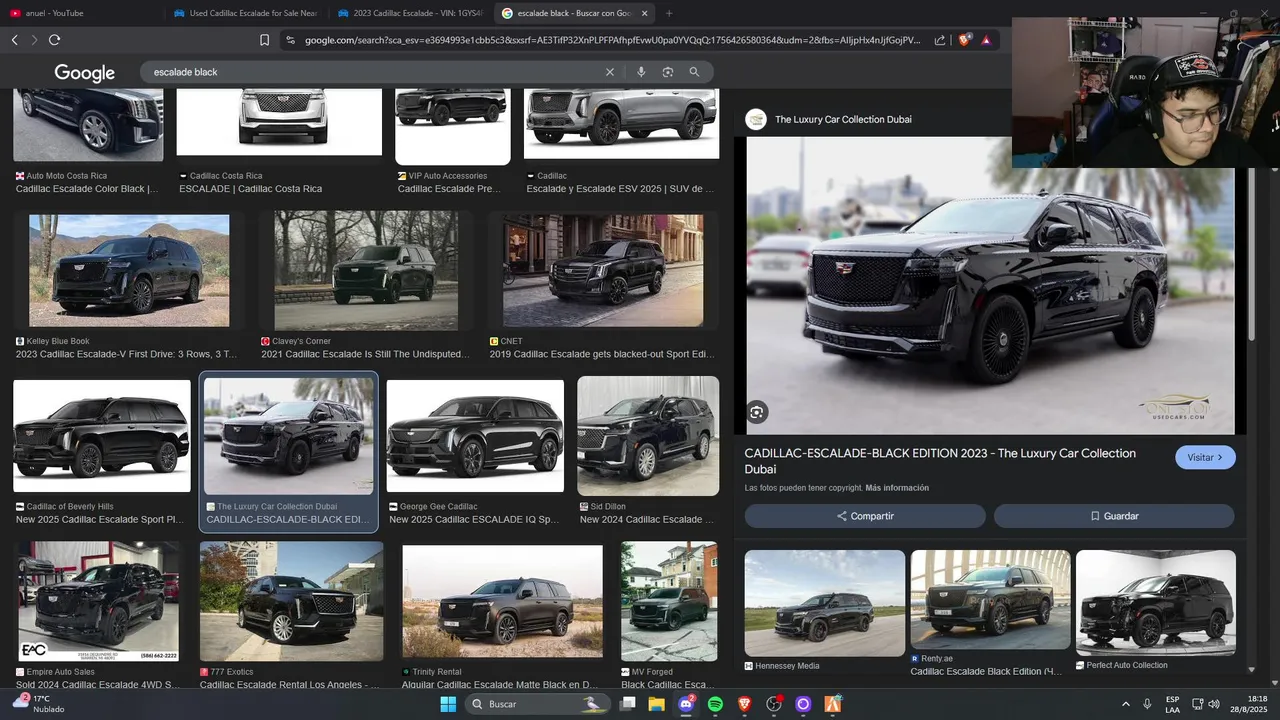The width and height of the screenshot is (1280, 720).
Task: Click the Guardar button
Action: [1114, 516]
